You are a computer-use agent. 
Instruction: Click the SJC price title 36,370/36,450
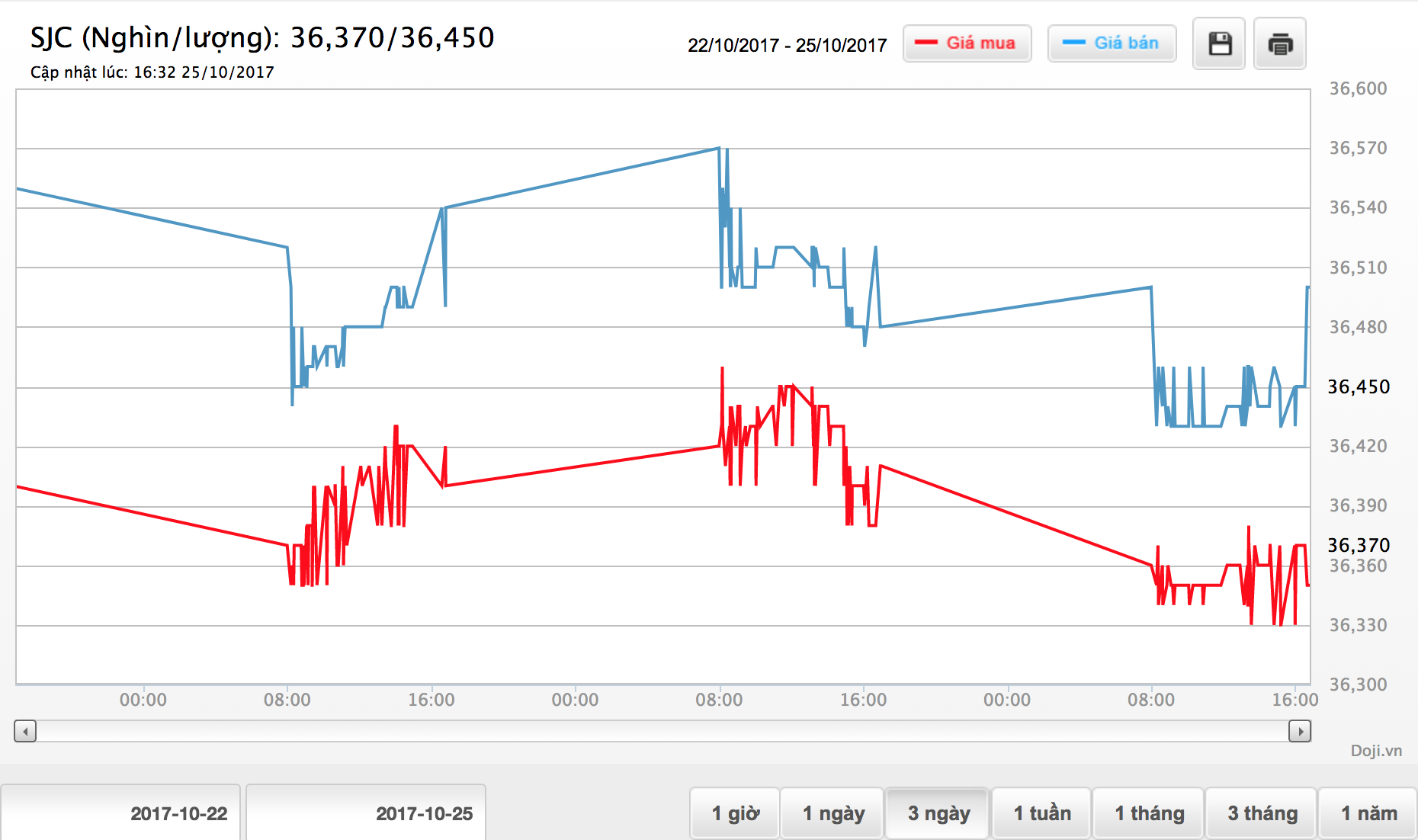pyautogui.click(x=262, y=37)
